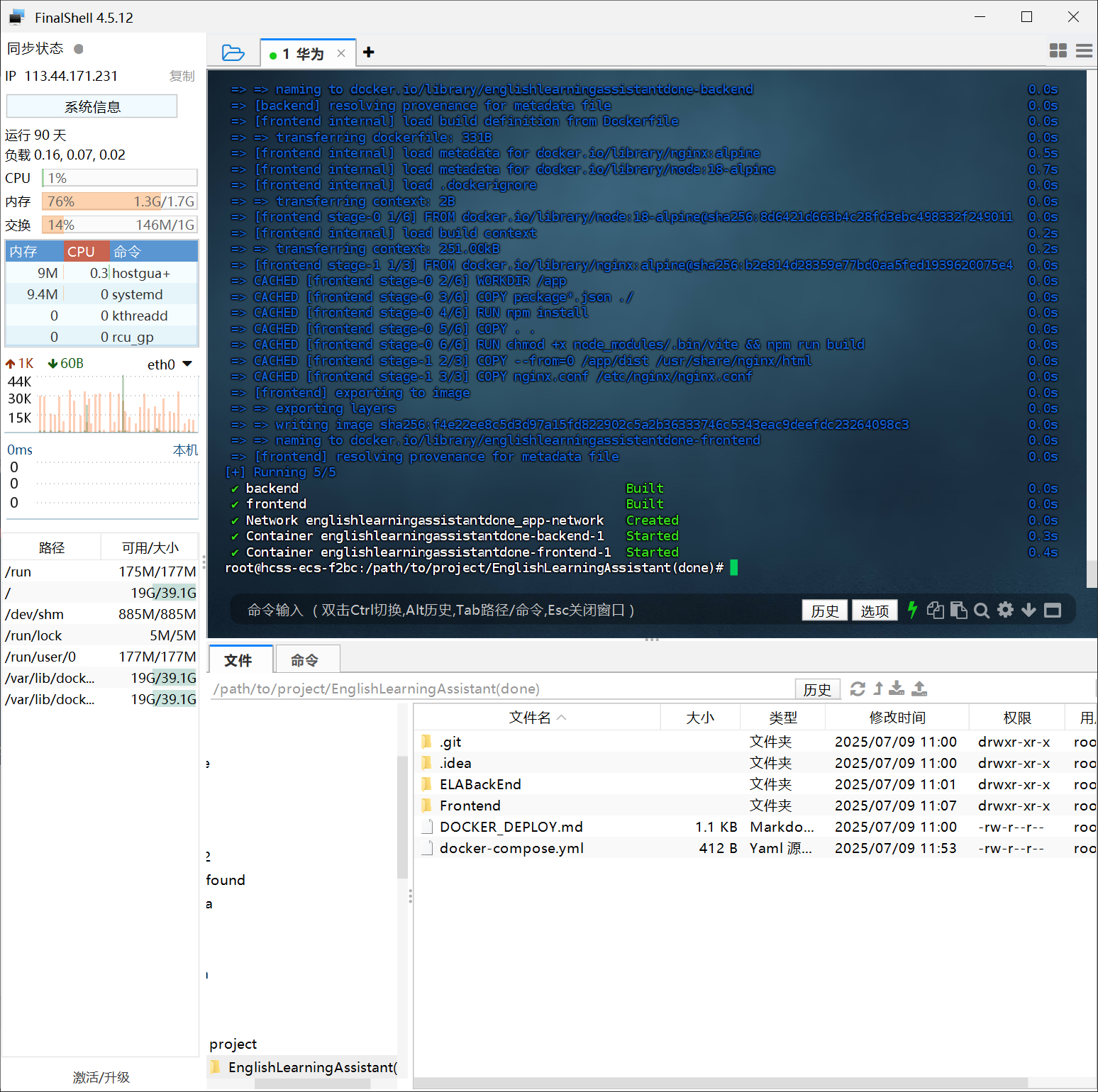Select the kthreadd process row
This screenshot has height=1092, width=1098.
(101, 316)
